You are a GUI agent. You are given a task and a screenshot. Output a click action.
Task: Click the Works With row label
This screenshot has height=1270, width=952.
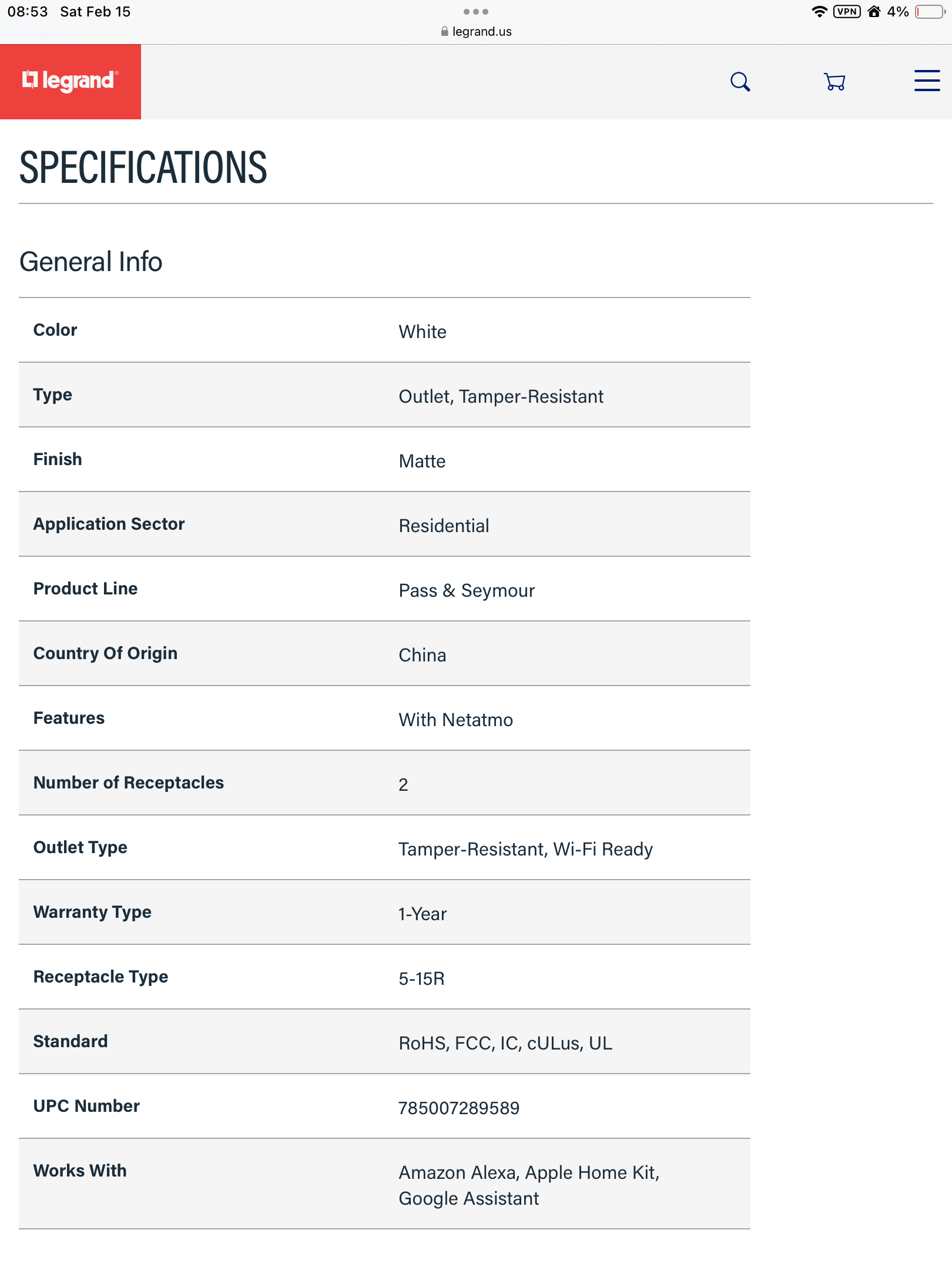click(x=80, y=1171)
